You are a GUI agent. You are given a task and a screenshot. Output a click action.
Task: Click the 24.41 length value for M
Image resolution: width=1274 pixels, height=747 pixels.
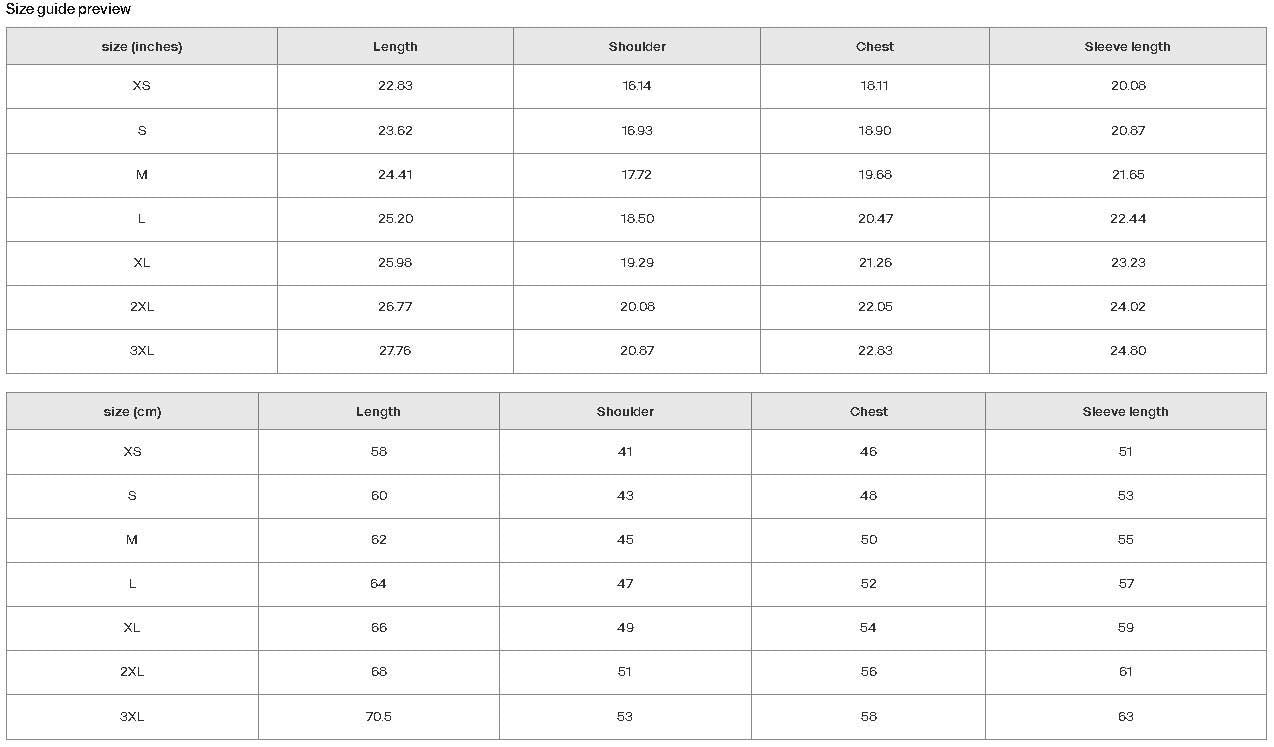tap(395, 175)
